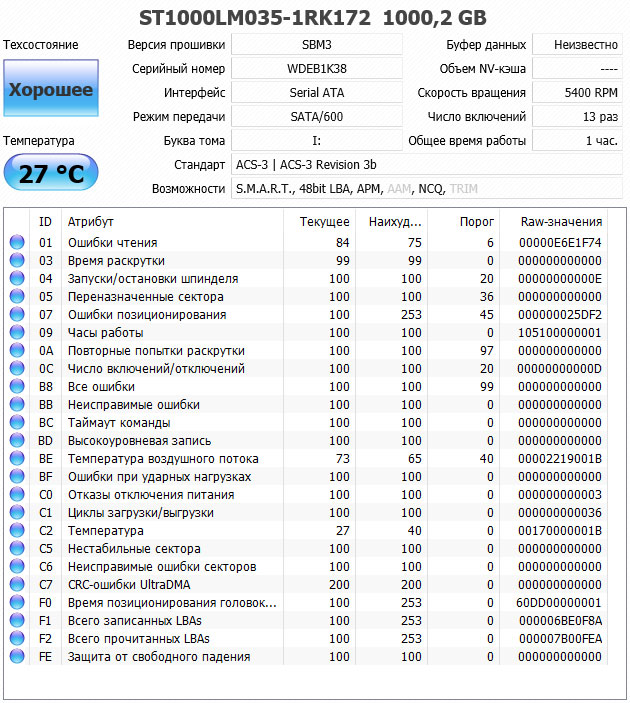Click the status orb for Время раскрутки
630x703 pixels.
click(17, 260)
